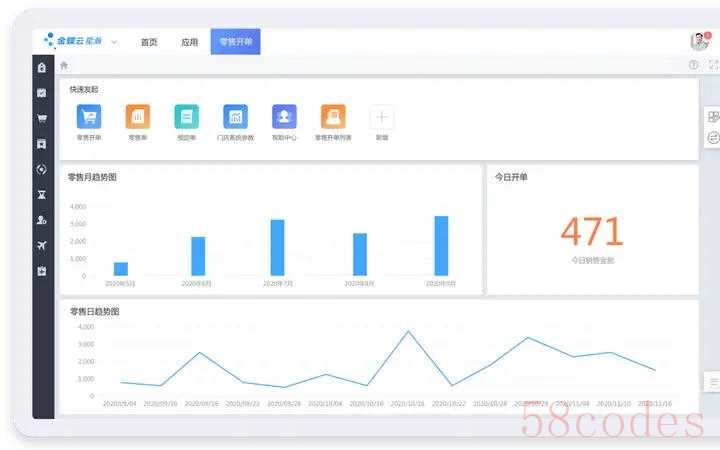This screenshot has width=720, height=450.
Task: Launch the purple person-icon shortcut
Action: (284, 117)
